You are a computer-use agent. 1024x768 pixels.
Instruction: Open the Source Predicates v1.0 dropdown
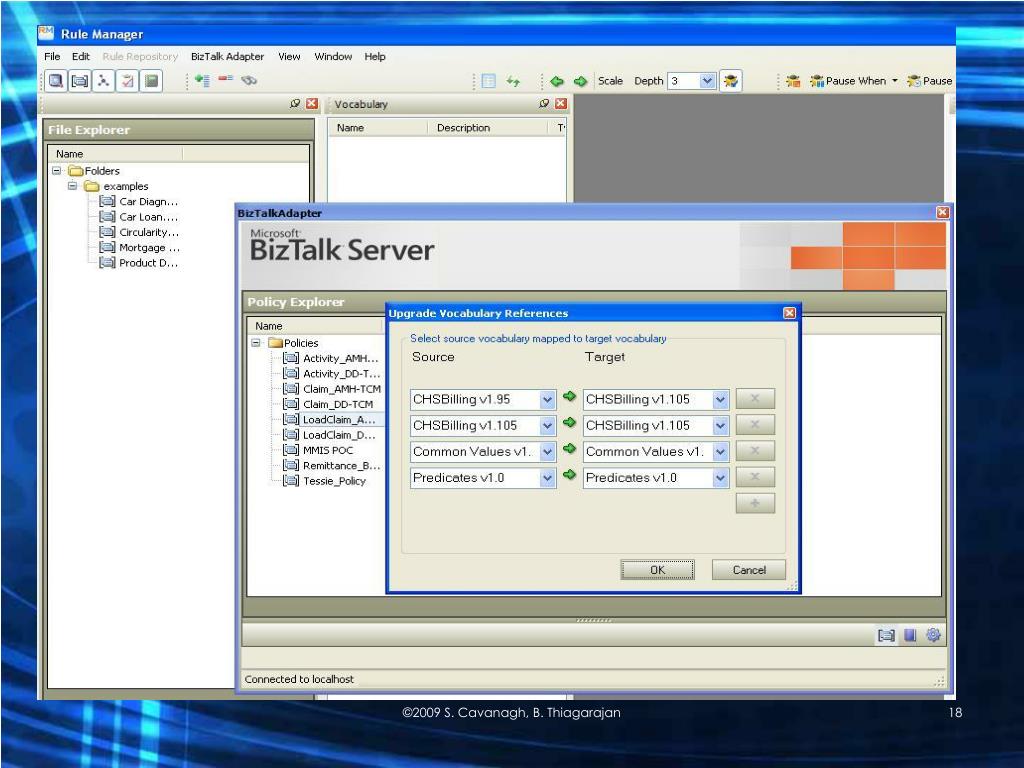tap(547, 478)
